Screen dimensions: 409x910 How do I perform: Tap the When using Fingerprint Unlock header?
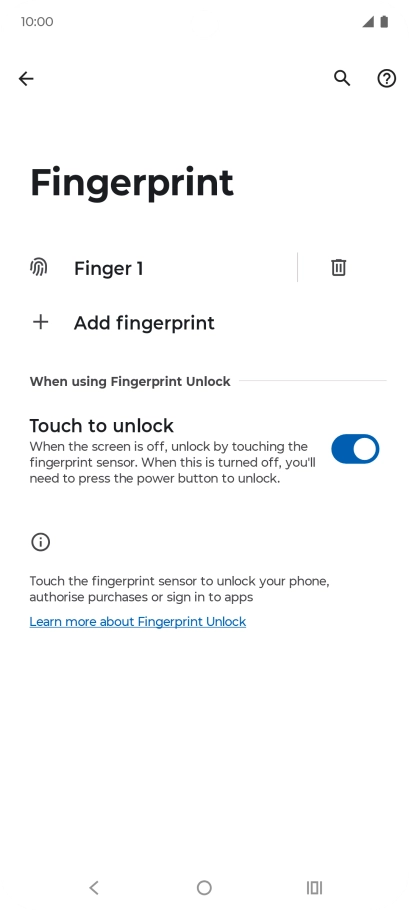tap(130, 381)
